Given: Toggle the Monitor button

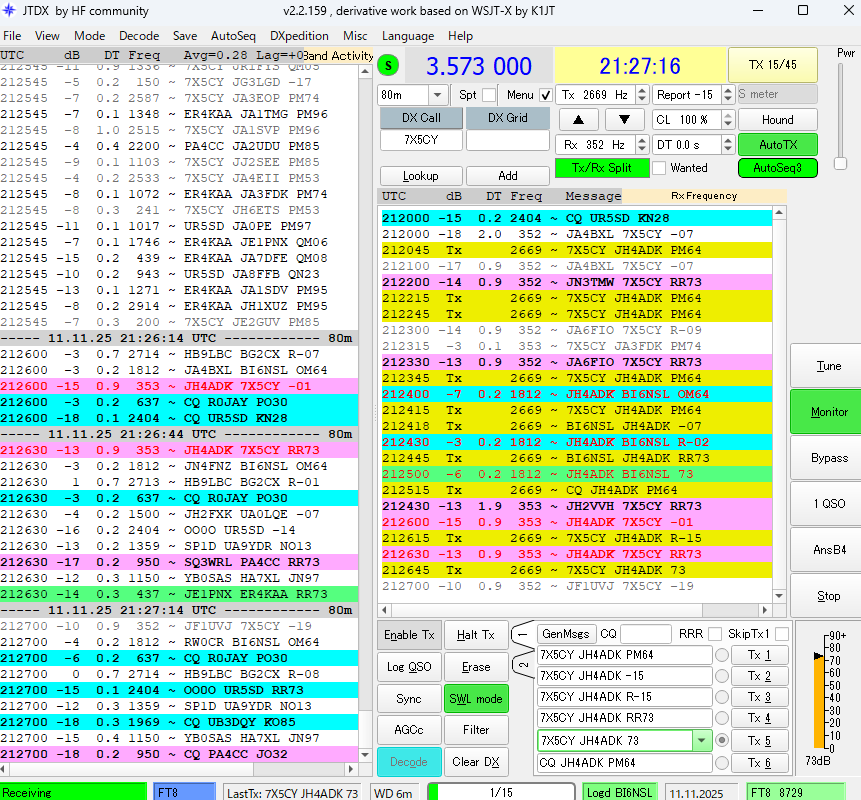Looking at the screenshot, I should coord(828,411).
